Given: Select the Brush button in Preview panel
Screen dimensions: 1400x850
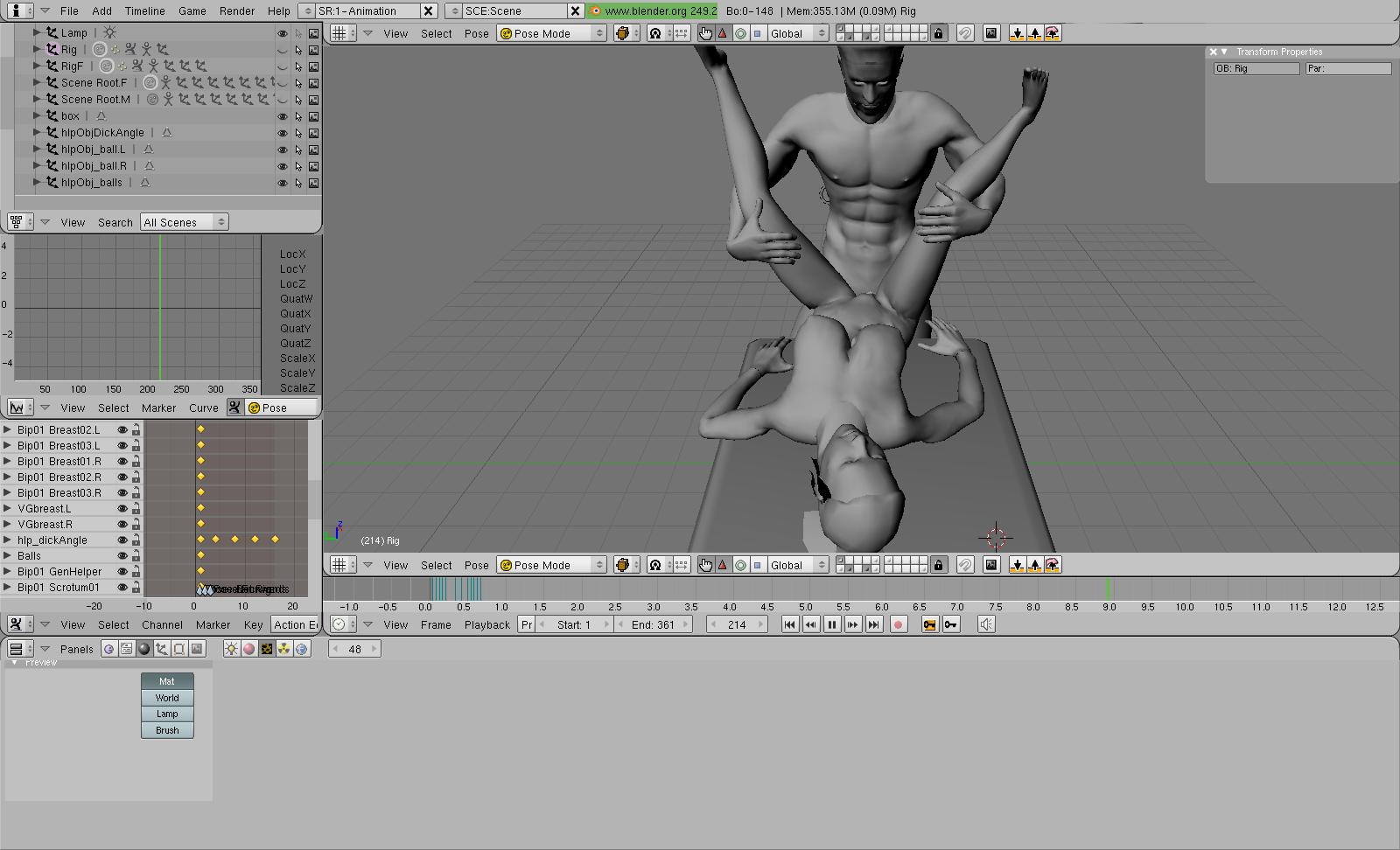Looking at the screenshot, I should click(167, 730).
